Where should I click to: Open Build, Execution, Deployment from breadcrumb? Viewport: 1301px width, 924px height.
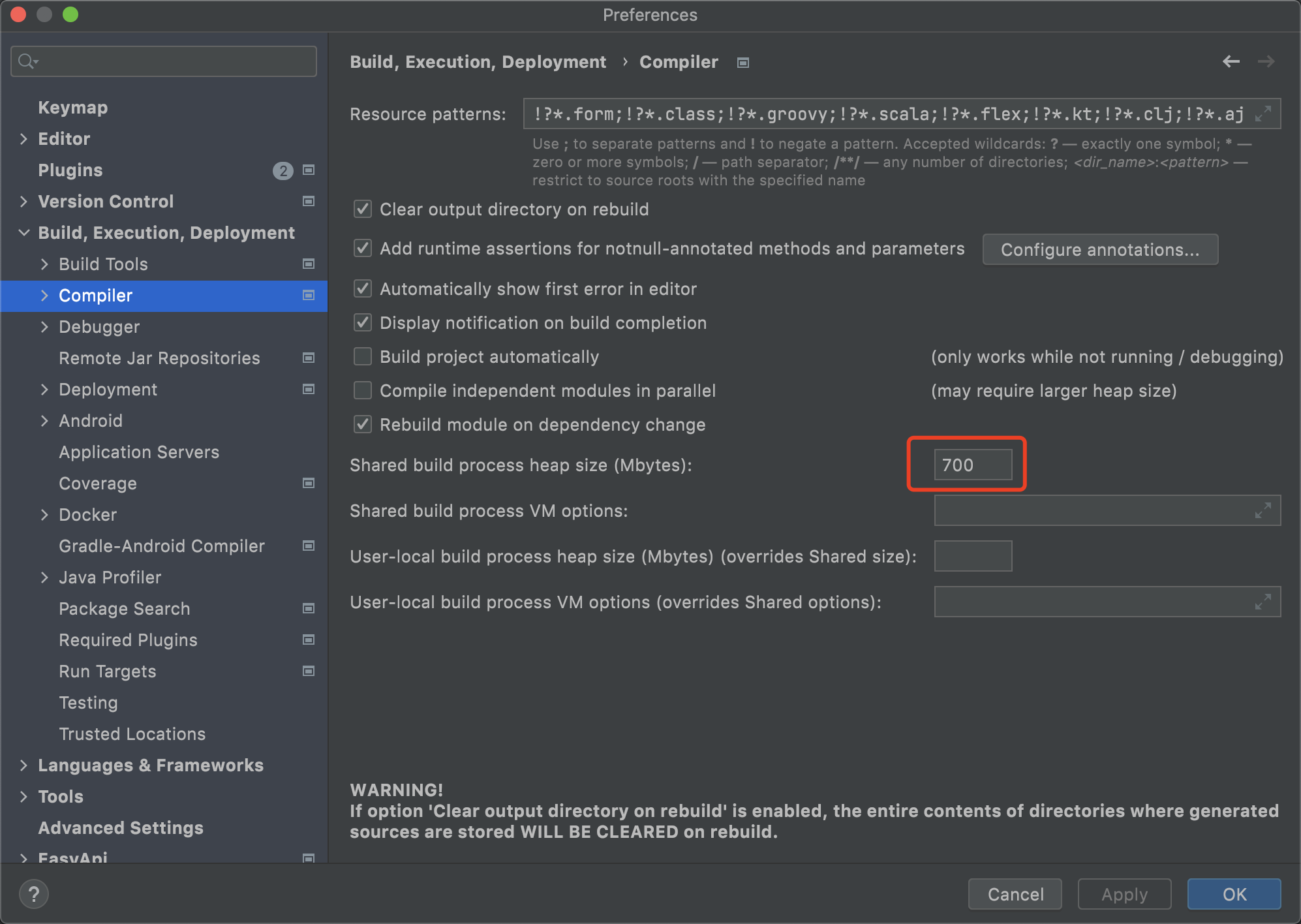pyautogui.click(x=478, y=61)
